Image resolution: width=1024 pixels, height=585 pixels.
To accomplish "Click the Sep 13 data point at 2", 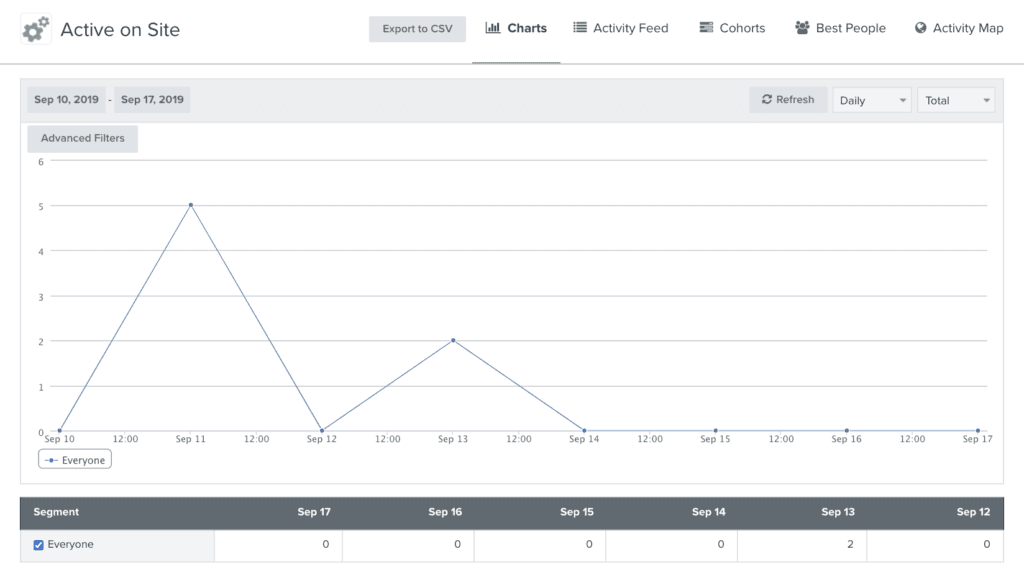I will 453,340.
